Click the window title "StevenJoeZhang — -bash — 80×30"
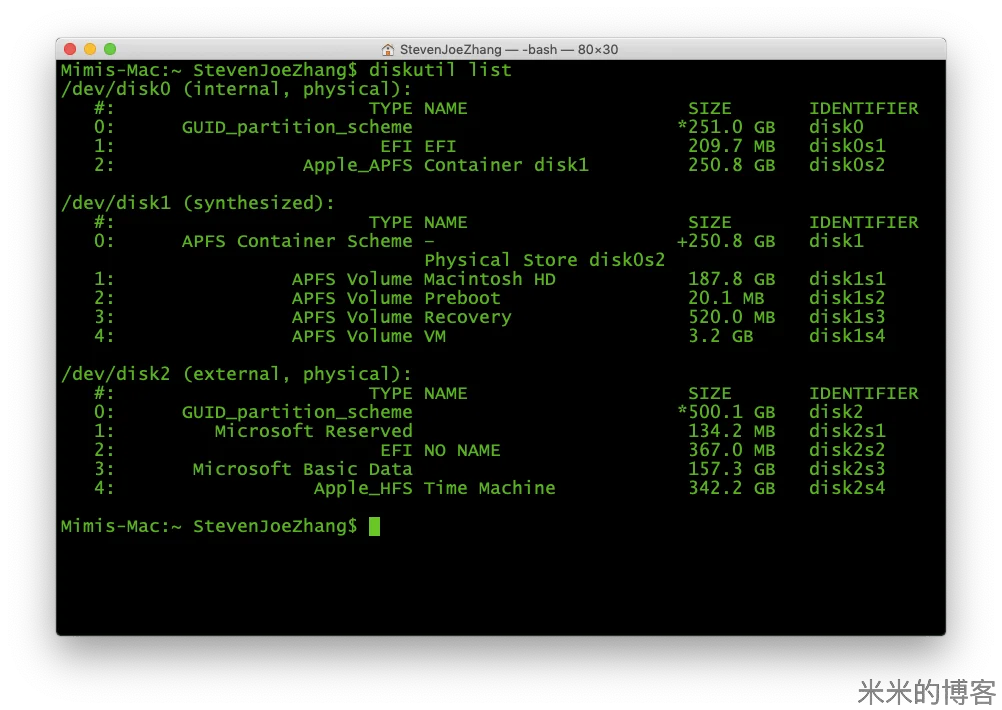The image size is (1002, 710). tap(509, 49)
